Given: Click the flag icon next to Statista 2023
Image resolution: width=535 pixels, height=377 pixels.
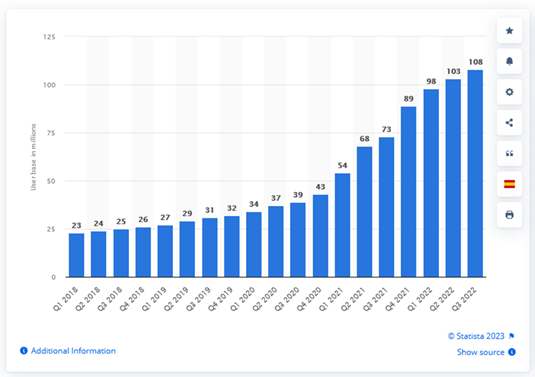Looking at the screenshot, I should pyautogui.click(x=511, y=336).
